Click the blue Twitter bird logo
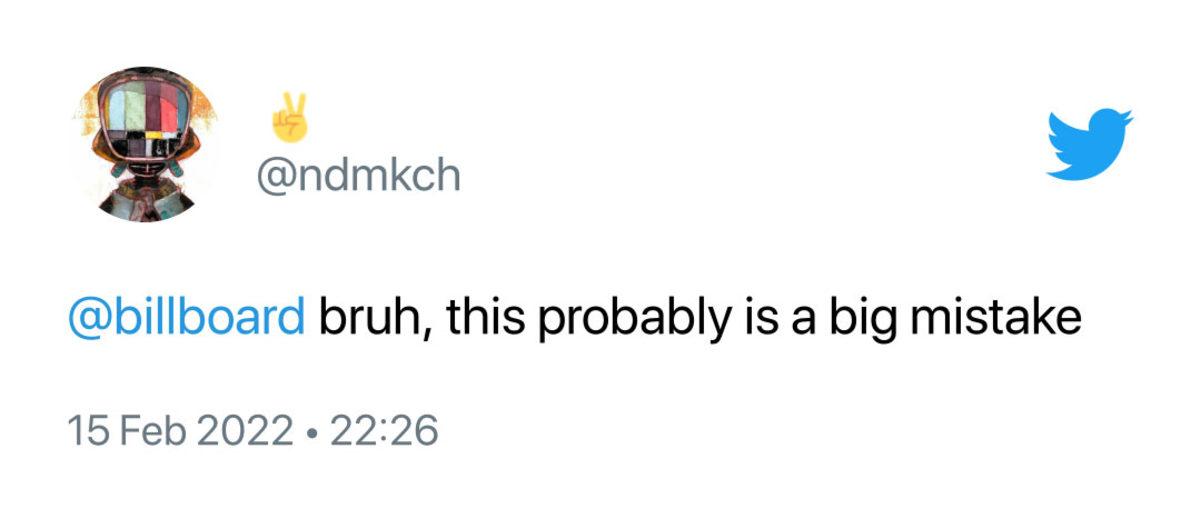Screen dimensions: 1200x518 pos(1090,145)
